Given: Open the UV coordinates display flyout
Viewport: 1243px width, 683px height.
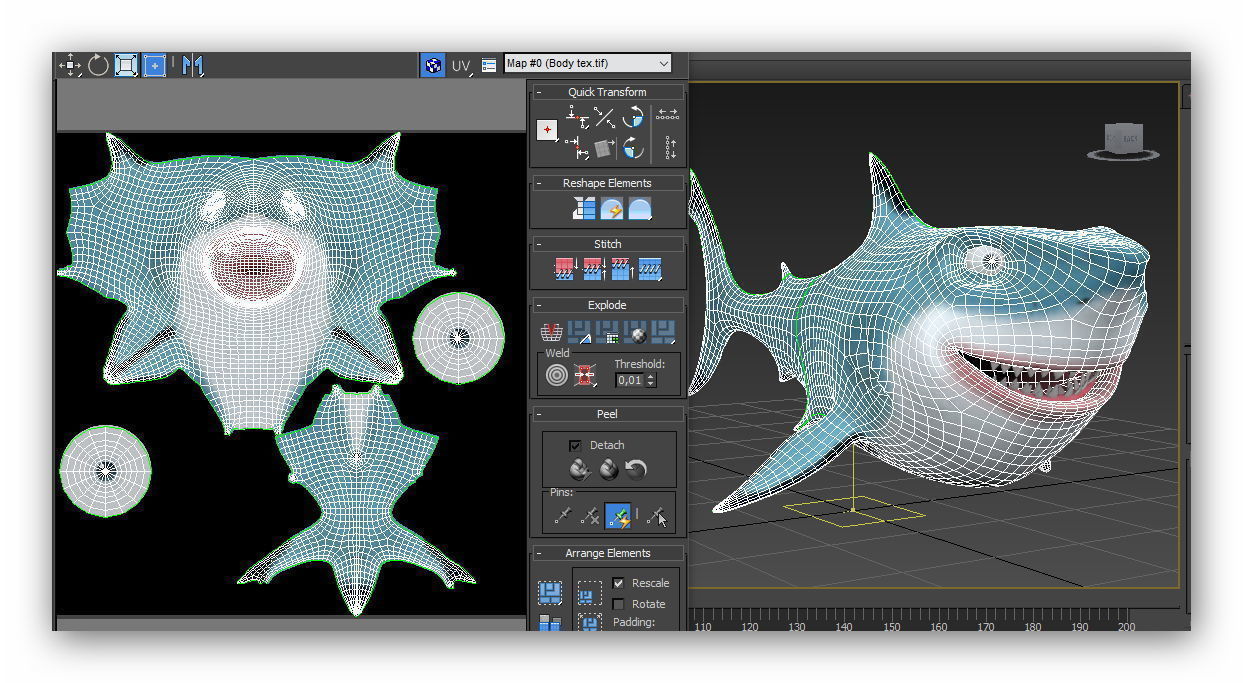Looking at the screenshot, I should point(461,65).
